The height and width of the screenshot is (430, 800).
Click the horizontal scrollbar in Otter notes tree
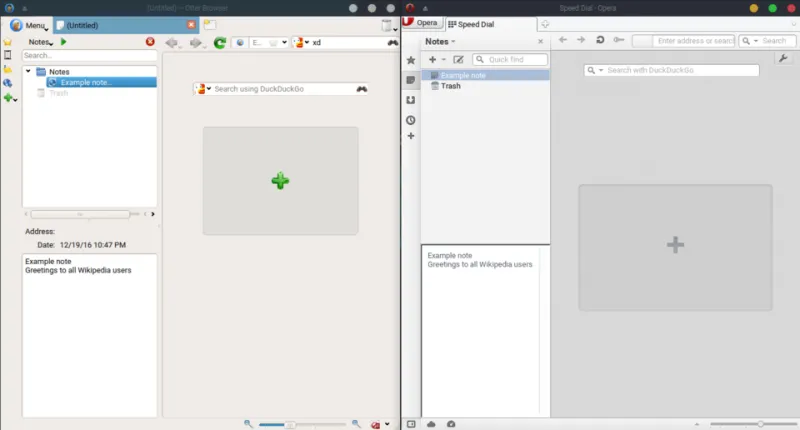click(x=80, y=214)
